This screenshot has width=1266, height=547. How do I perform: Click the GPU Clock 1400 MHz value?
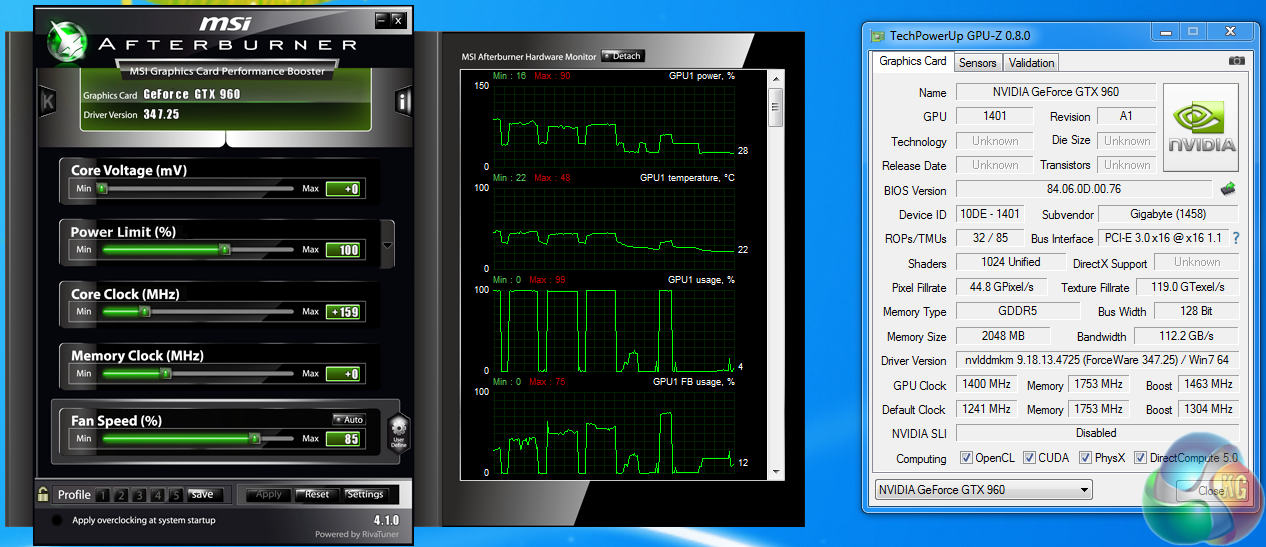pyautogui.click(x=986, y=384)
